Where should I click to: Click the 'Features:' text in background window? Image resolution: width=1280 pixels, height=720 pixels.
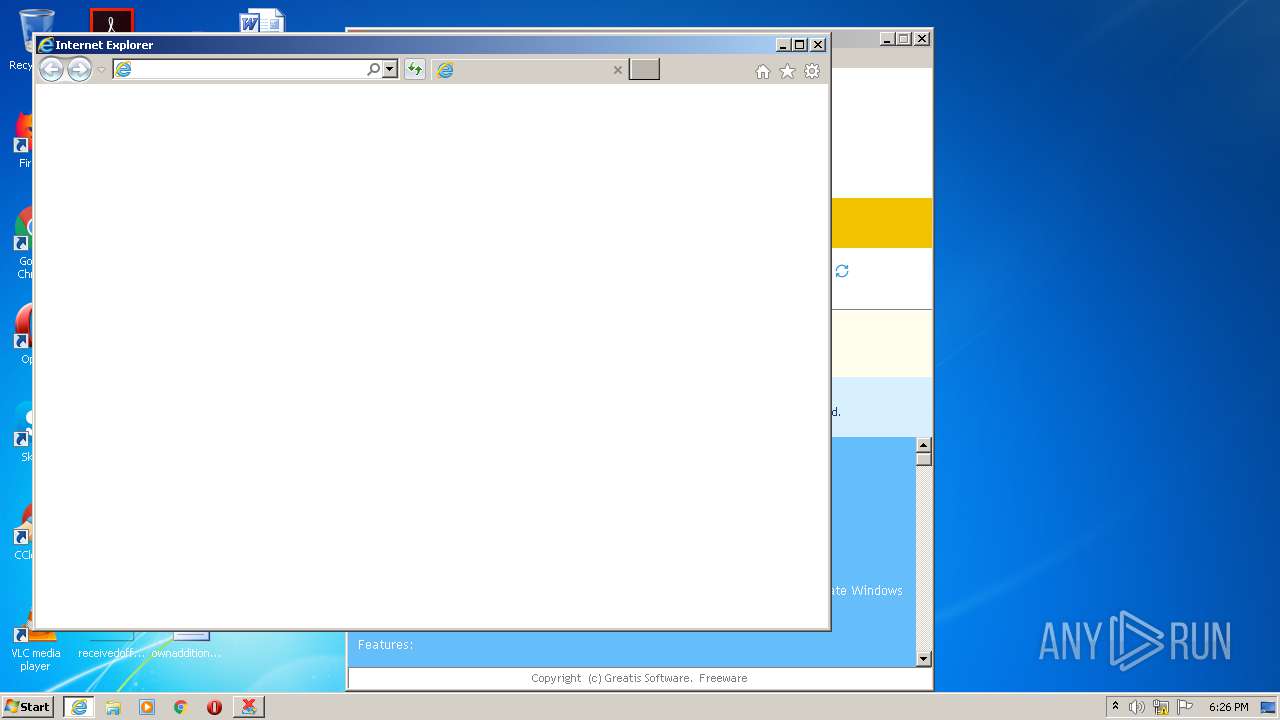pos(385,645)
